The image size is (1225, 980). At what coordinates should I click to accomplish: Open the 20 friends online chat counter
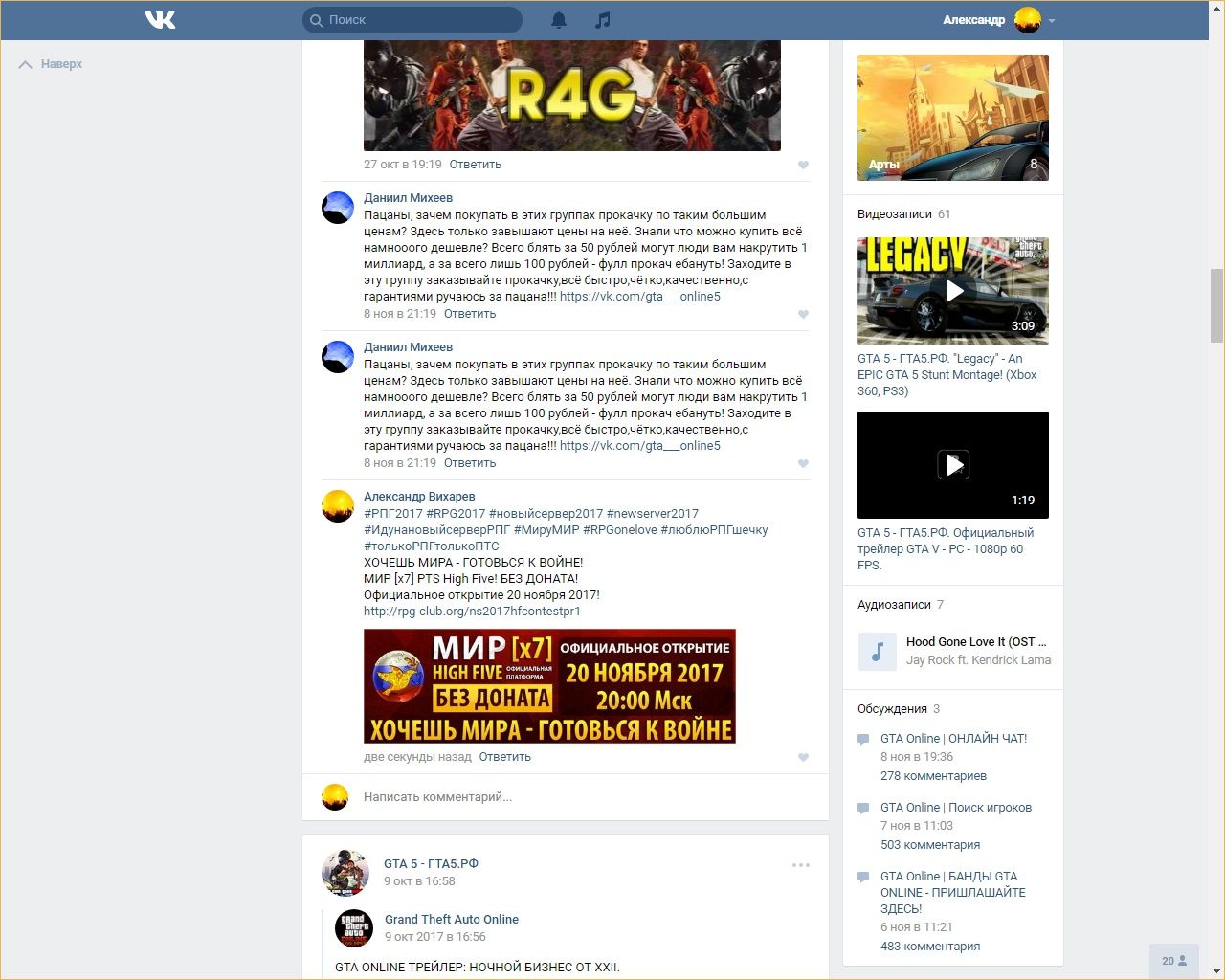click(1174, 961)
